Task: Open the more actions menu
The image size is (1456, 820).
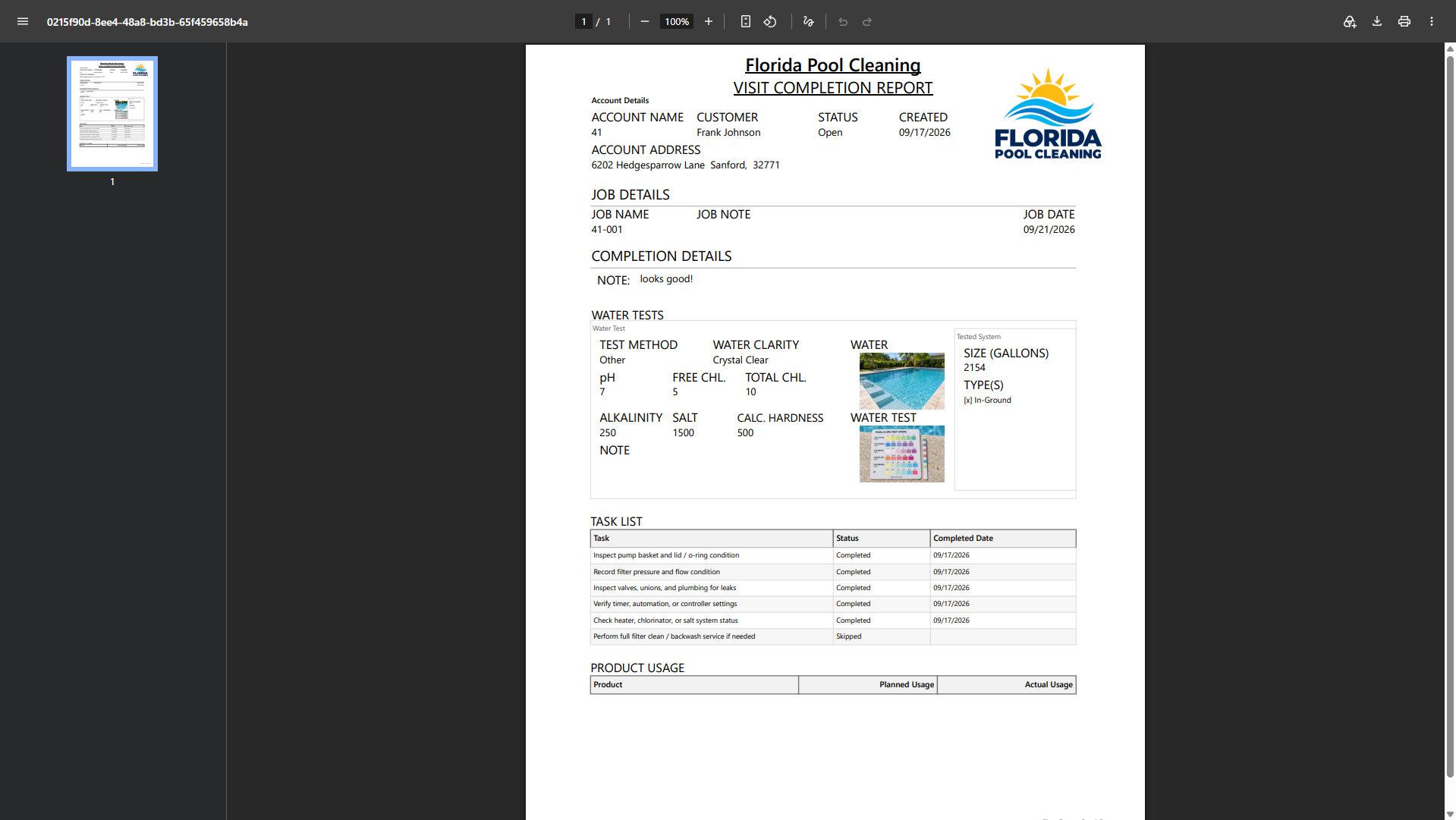Action: pos(1432,21)
